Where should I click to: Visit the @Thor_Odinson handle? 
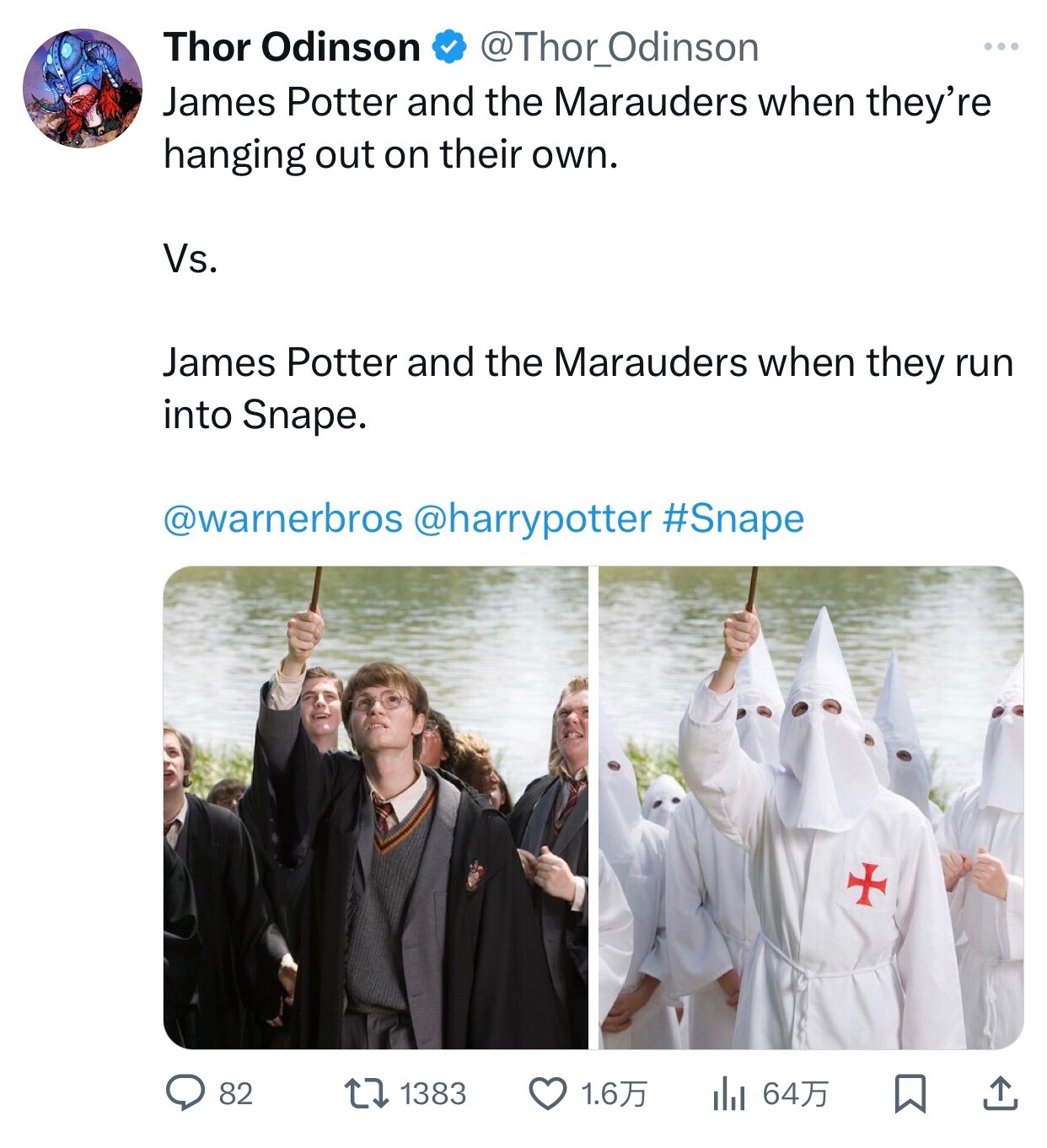click(620, 47)
